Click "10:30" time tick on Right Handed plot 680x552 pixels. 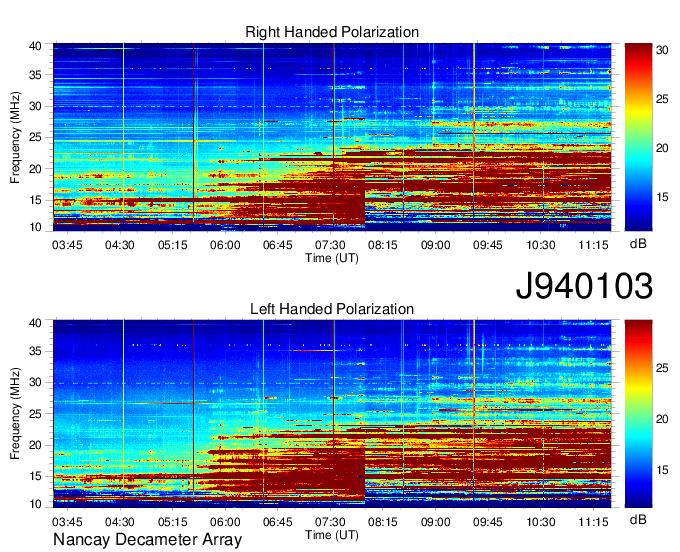pos(541,245)
